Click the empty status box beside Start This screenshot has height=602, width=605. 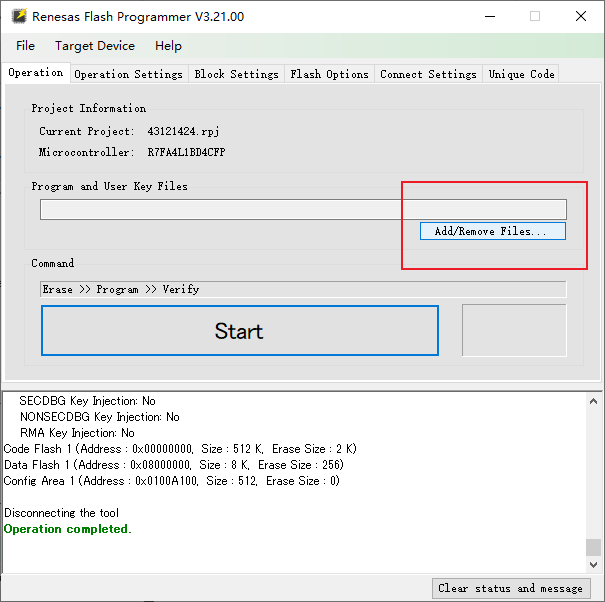[x=514, y=330]
